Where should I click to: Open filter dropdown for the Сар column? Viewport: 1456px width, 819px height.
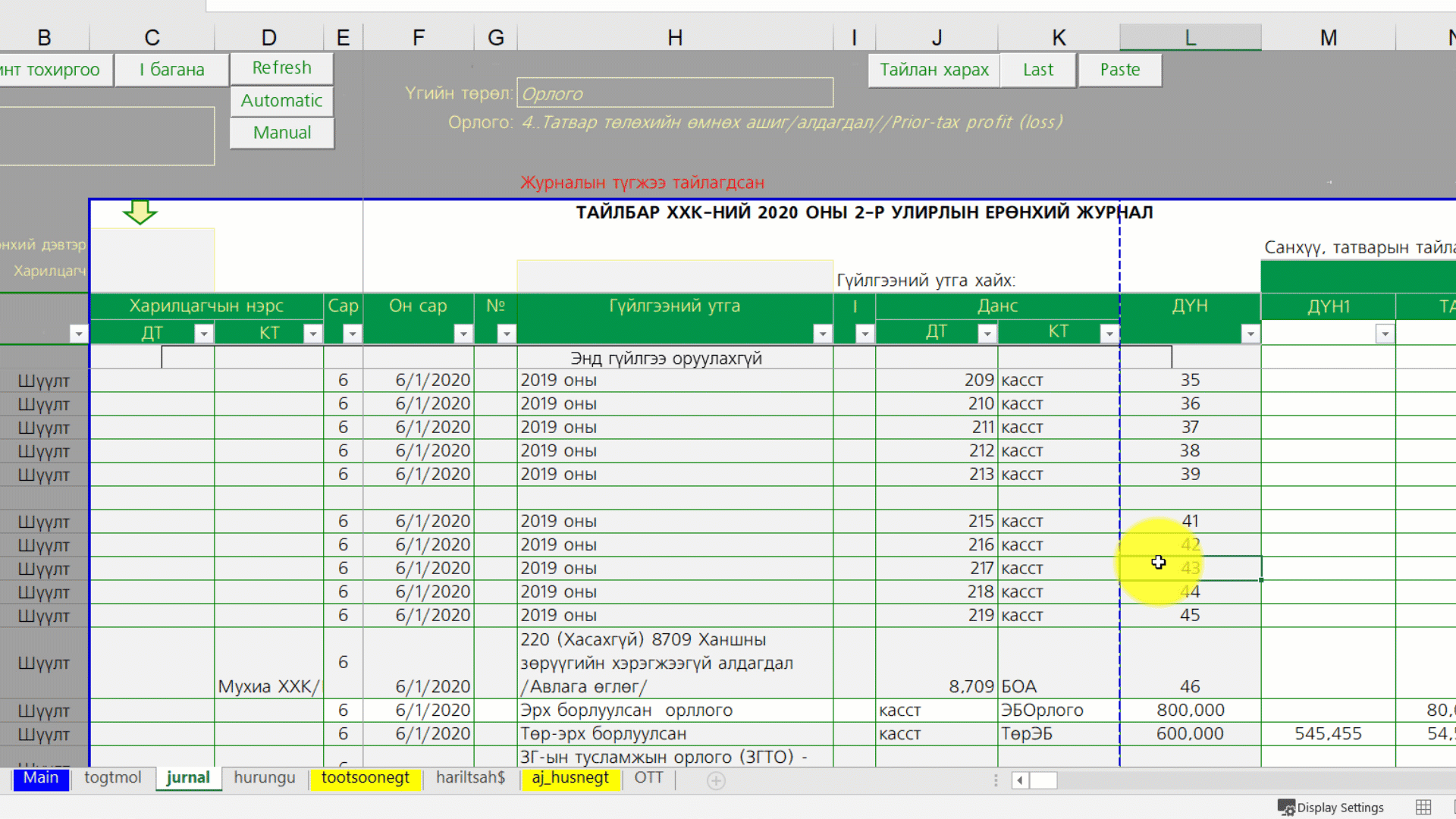click(352, 334)
